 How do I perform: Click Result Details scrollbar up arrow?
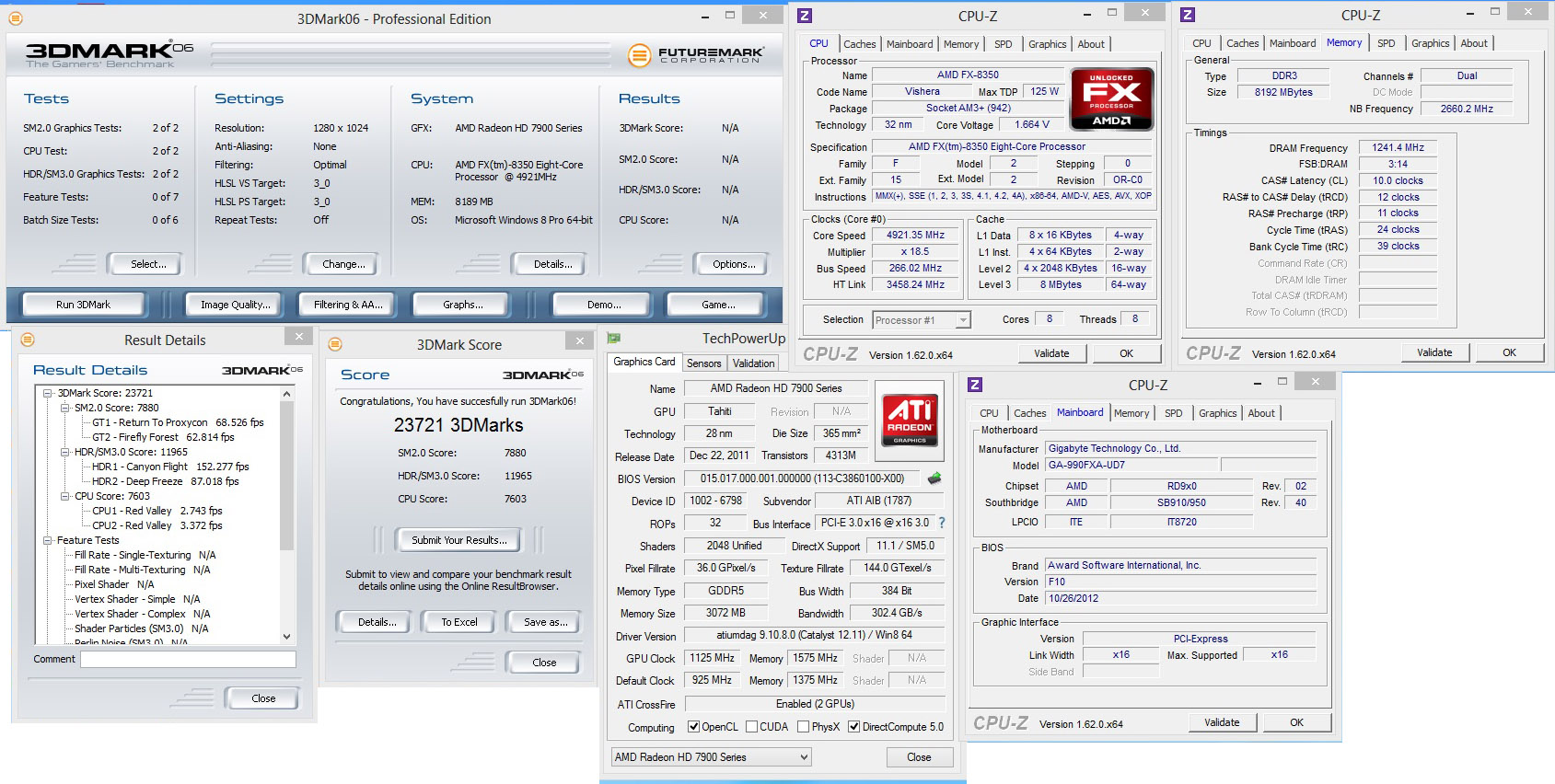pyautogui.click(x=286, y=394)
